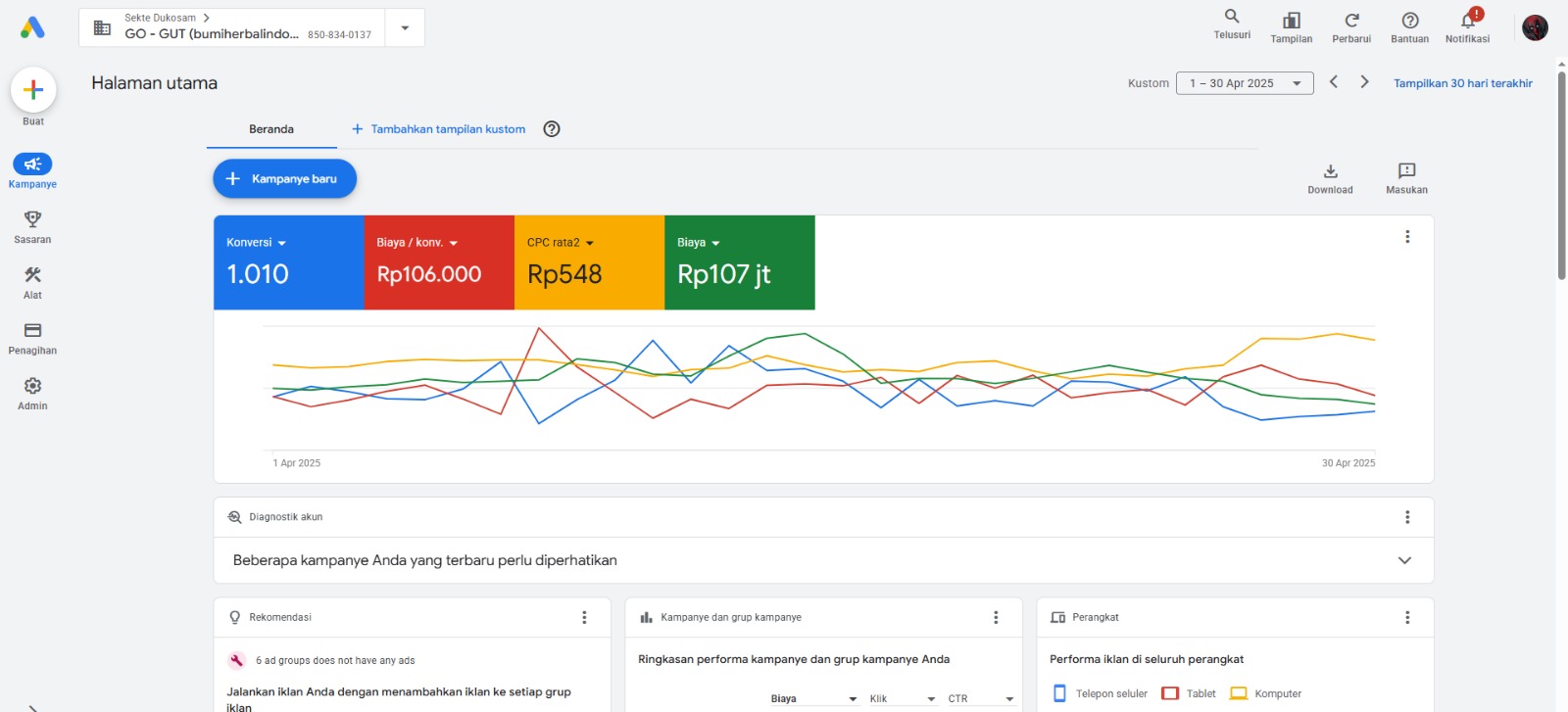This screenshot has height=712, width=1568.
Task: Click the 6 ad groups recommendation text
Action: tap(335, 661)
